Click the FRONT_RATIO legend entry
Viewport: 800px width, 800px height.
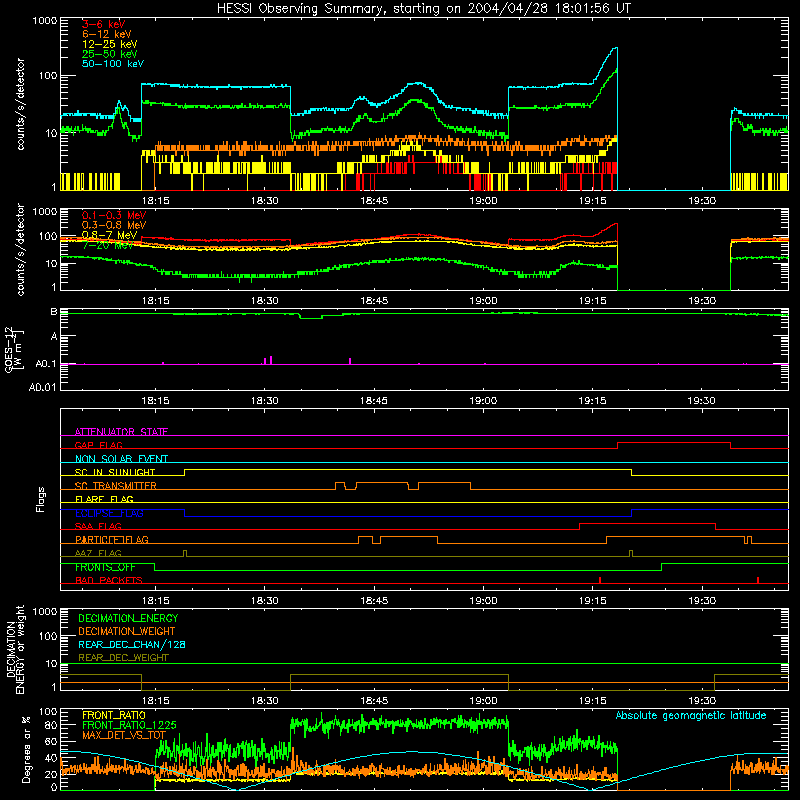coord(114,715)
